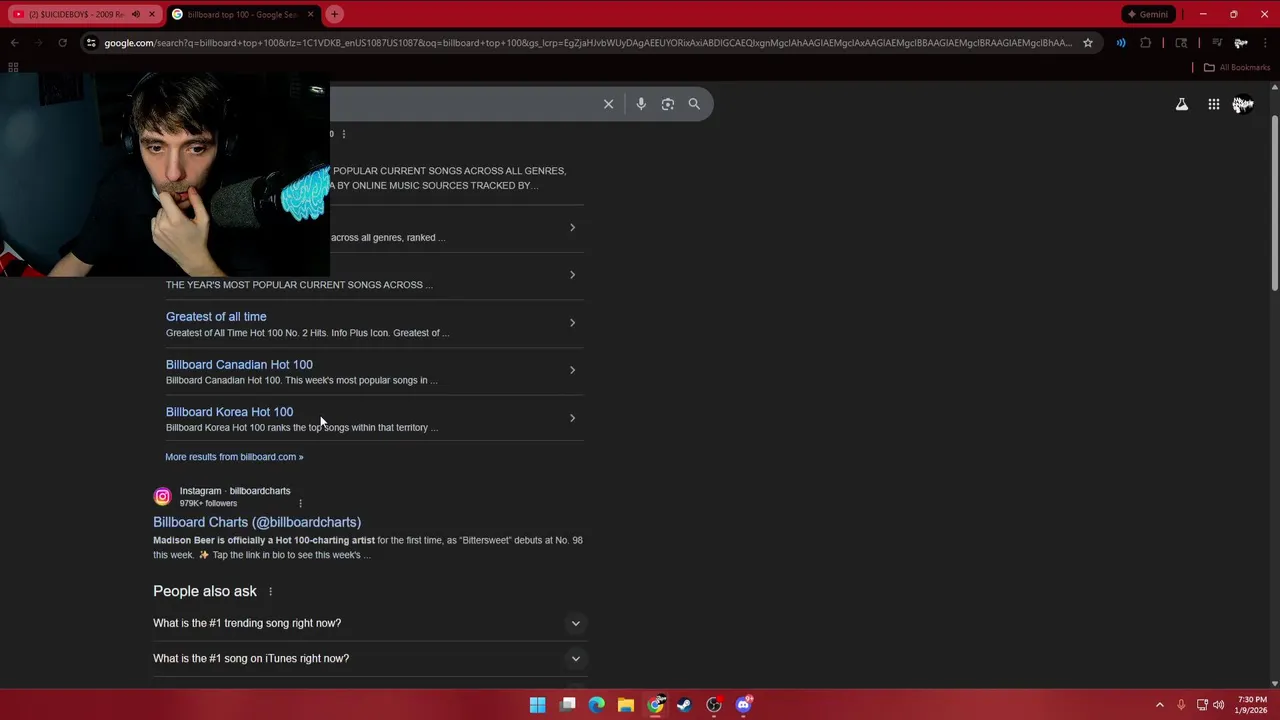Open the Chrome three-dot menu

(x=1264, y=43)
